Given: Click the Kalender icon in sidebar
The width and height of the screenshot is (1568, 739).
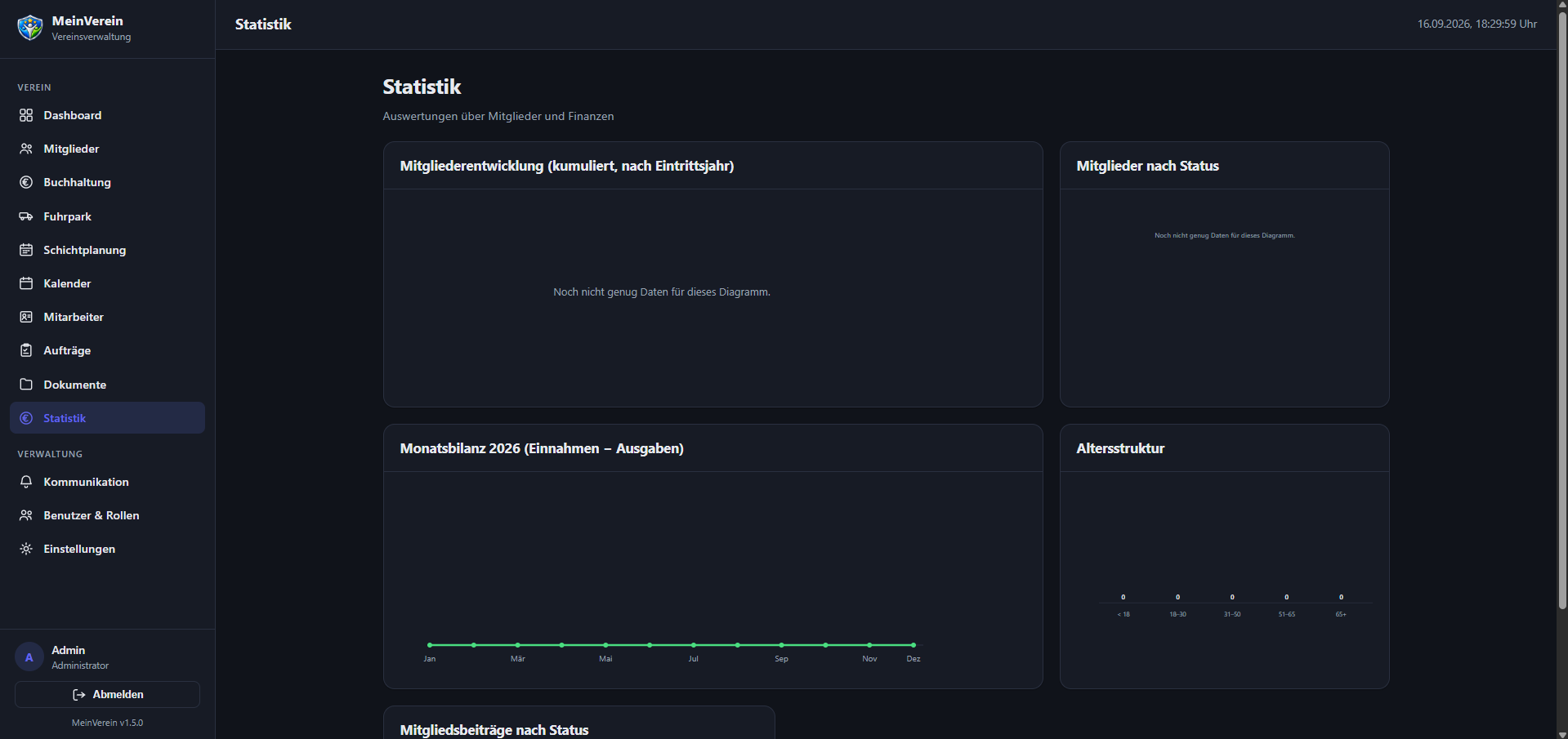Looking at the screenshot, I should (26, 283).
